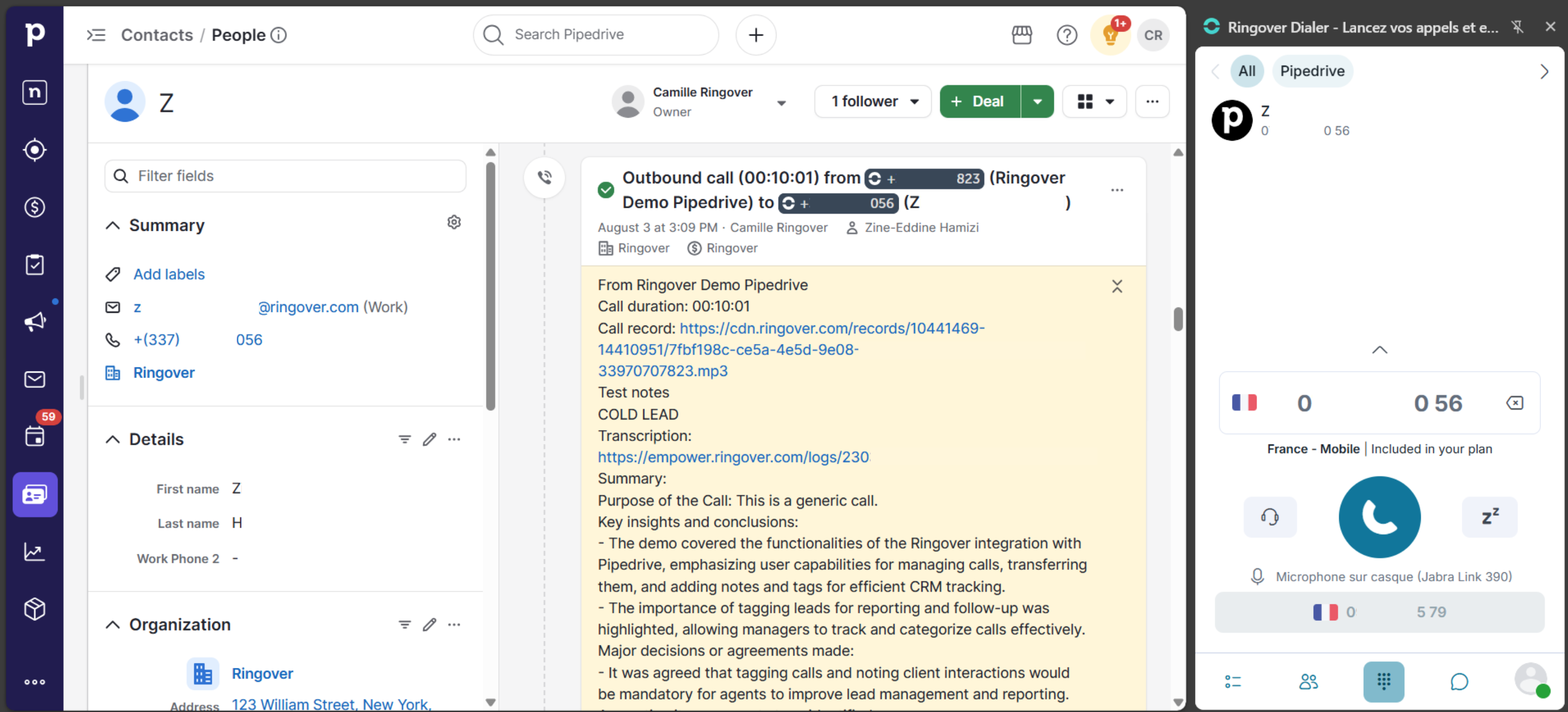Screen dimensions: 1568x712
Task: Pin the Ringover Dialer panel
Action: tap(1516, 27)
